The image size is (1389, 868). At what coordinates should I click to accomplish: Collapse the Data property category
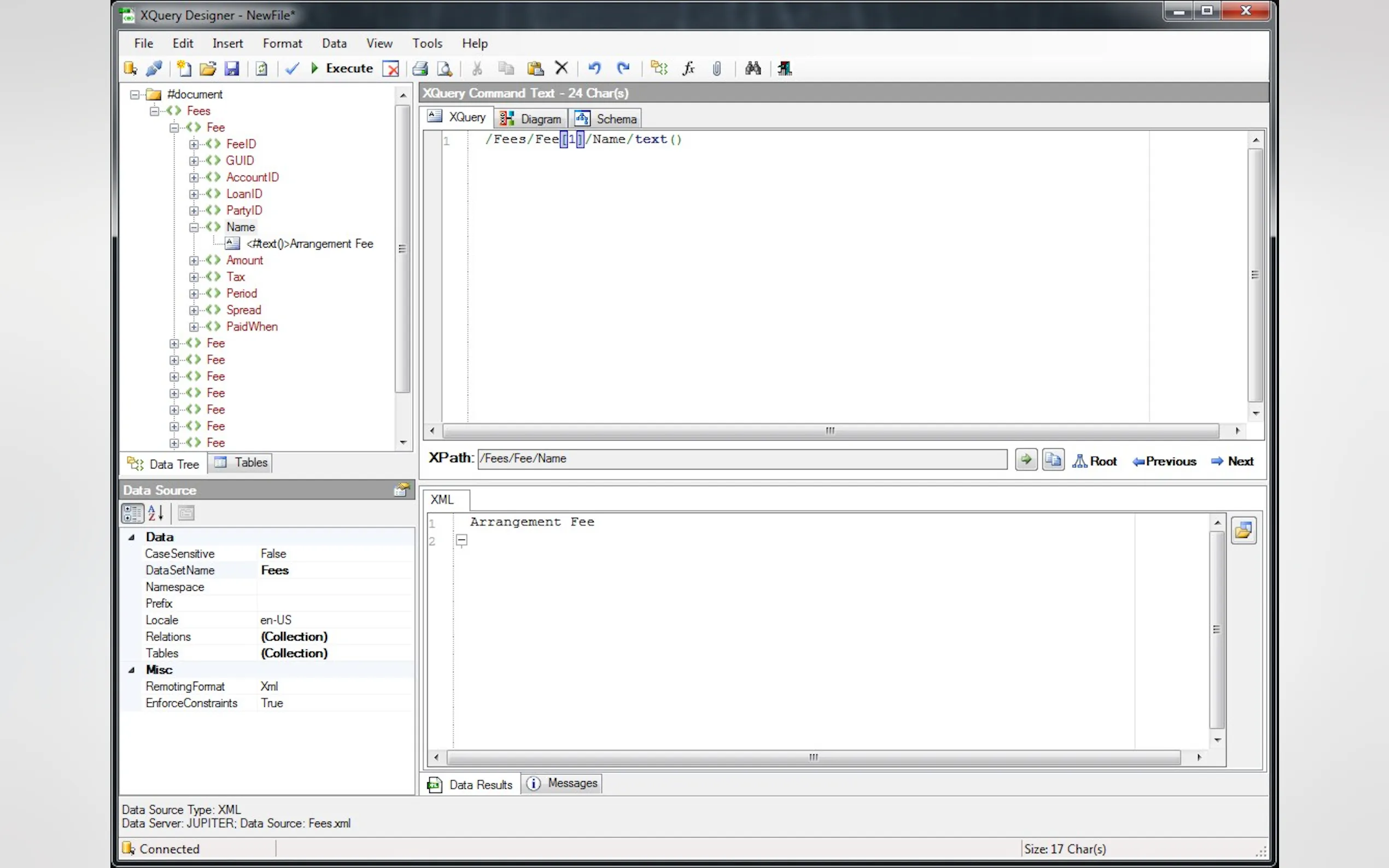pos(131,537)
